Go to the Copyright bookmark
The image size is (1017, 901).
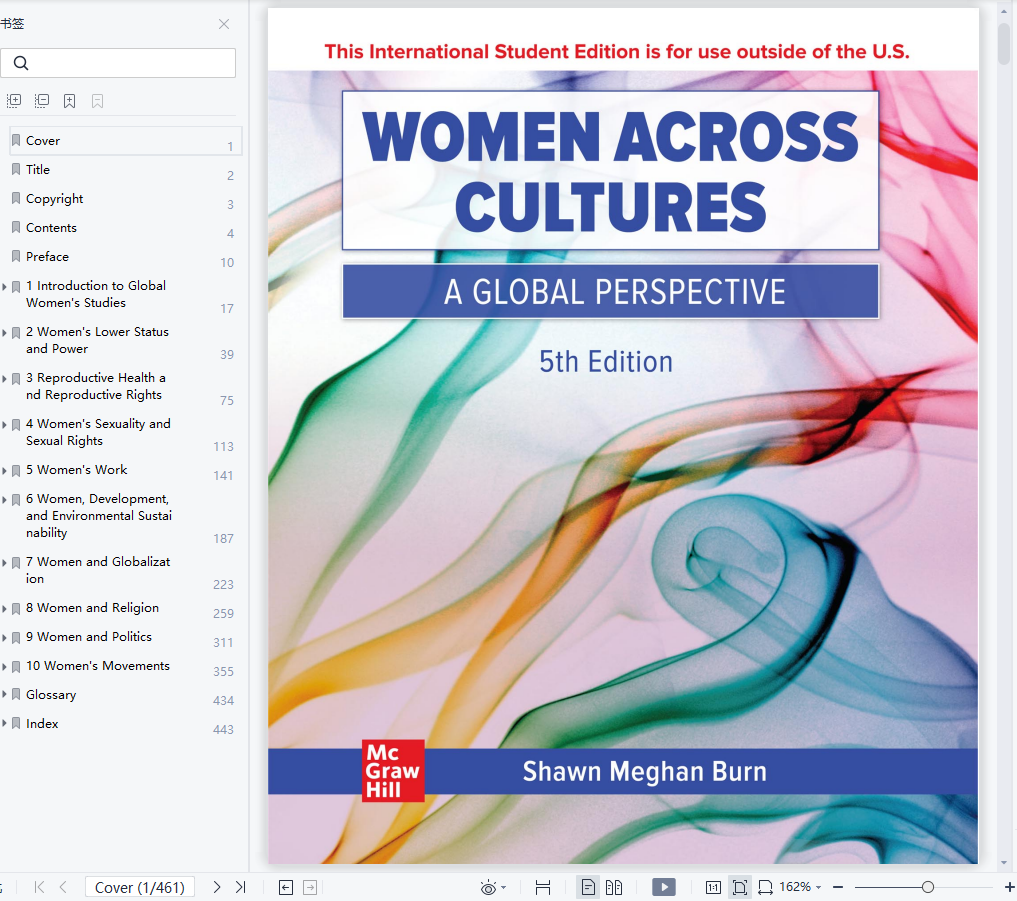coord(54,199)
